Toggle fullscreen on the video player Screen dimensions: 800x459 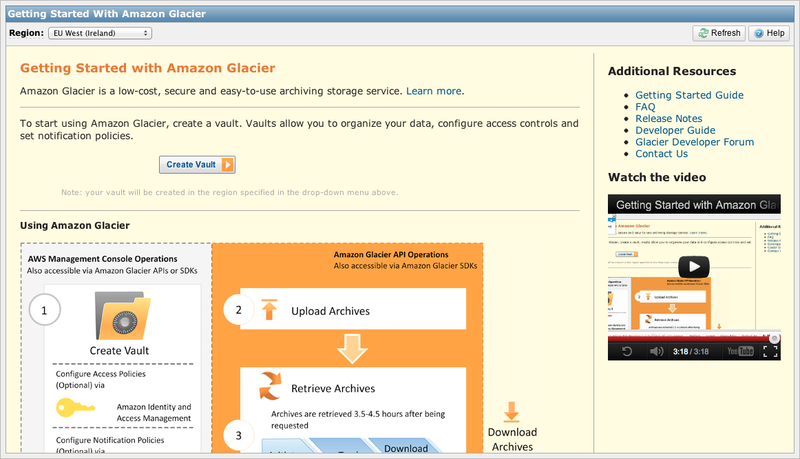pos(770,351)
